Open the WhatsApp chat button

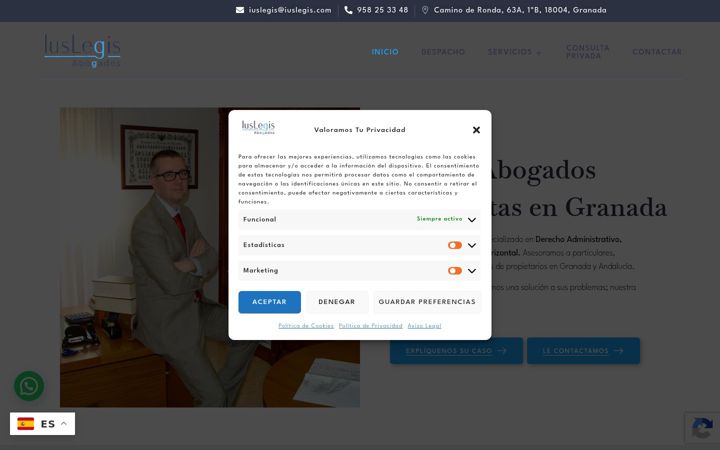[x=29, y=386]
